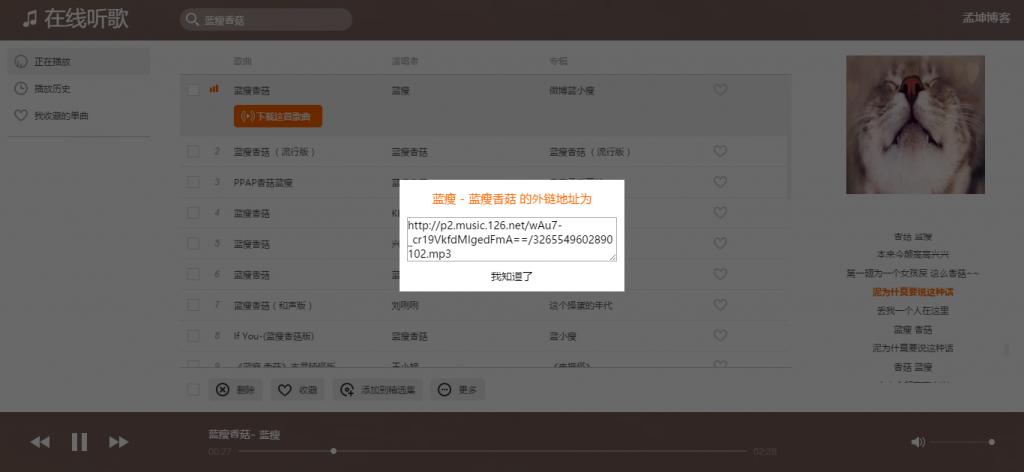Click the dialog heading 蓝瘦 - 蓝瘦香菇 的外链地址为
Viewport: 1024px width, 472px height.
tap(511, 198)
